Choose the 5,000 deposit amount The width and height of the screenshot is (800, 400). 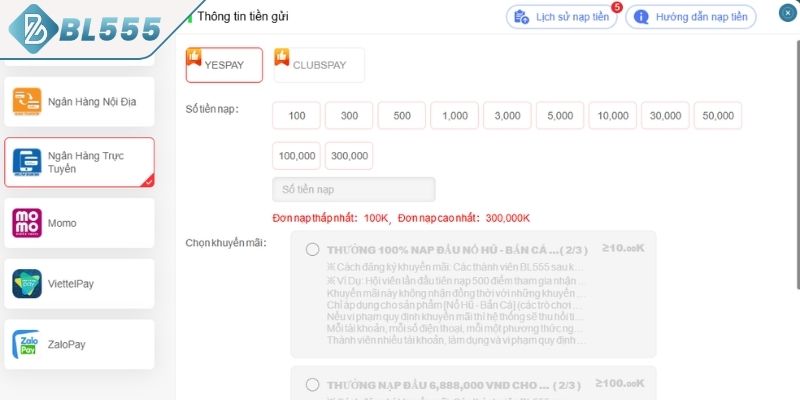(560, 115)
